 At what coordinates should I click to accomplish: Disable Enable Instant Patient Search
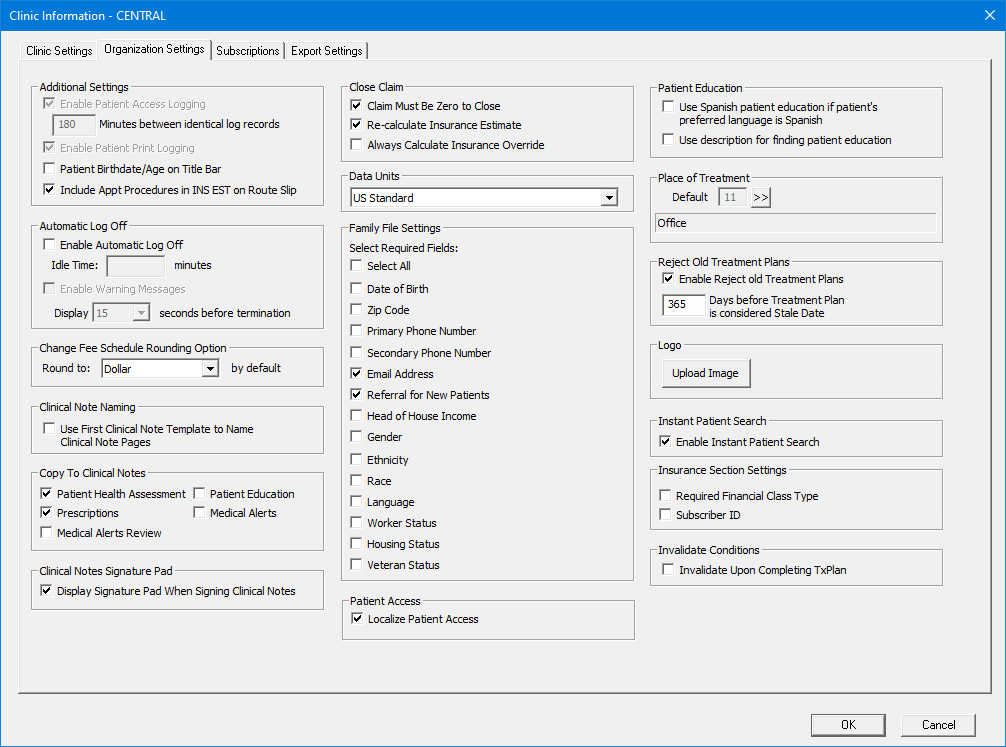coord(667,442)
